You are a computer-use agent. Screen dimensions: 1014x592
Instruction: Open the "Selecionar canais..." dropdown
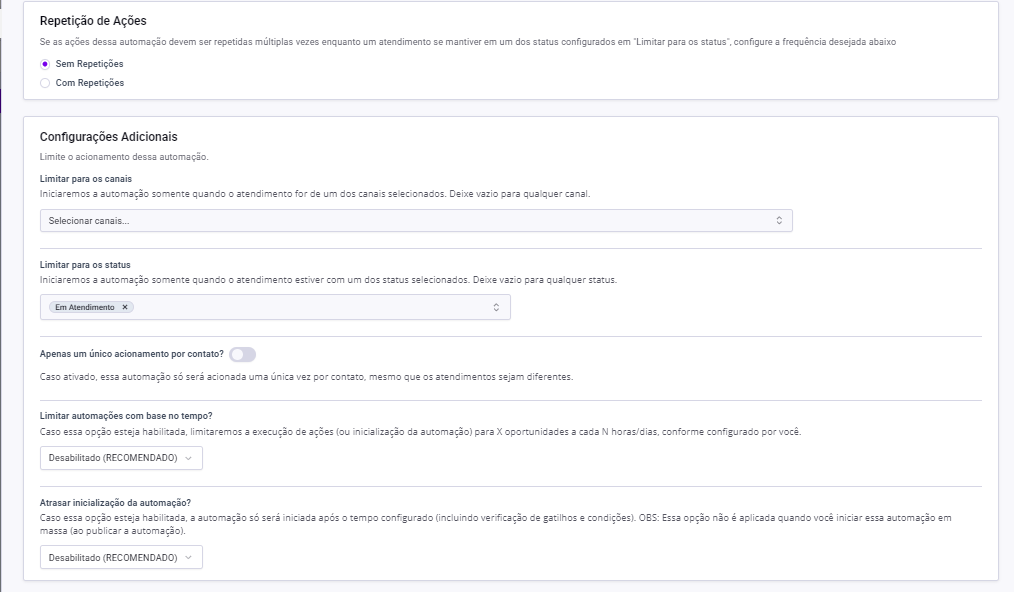click(400, 220)
